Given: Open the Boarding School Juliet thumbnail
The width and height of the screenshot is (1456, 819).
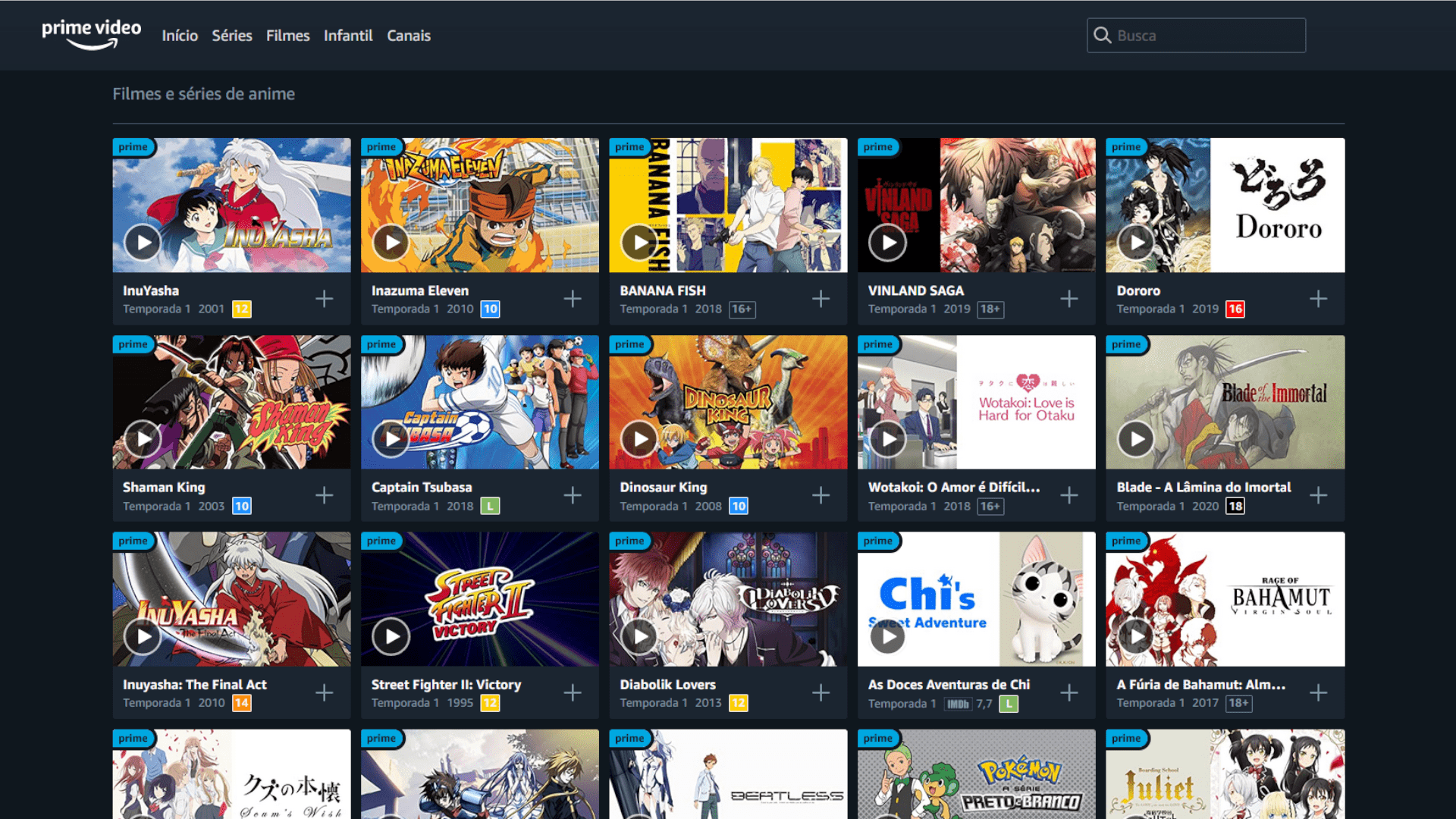Looking at the screenshot, I should [x=1225, y=774].
